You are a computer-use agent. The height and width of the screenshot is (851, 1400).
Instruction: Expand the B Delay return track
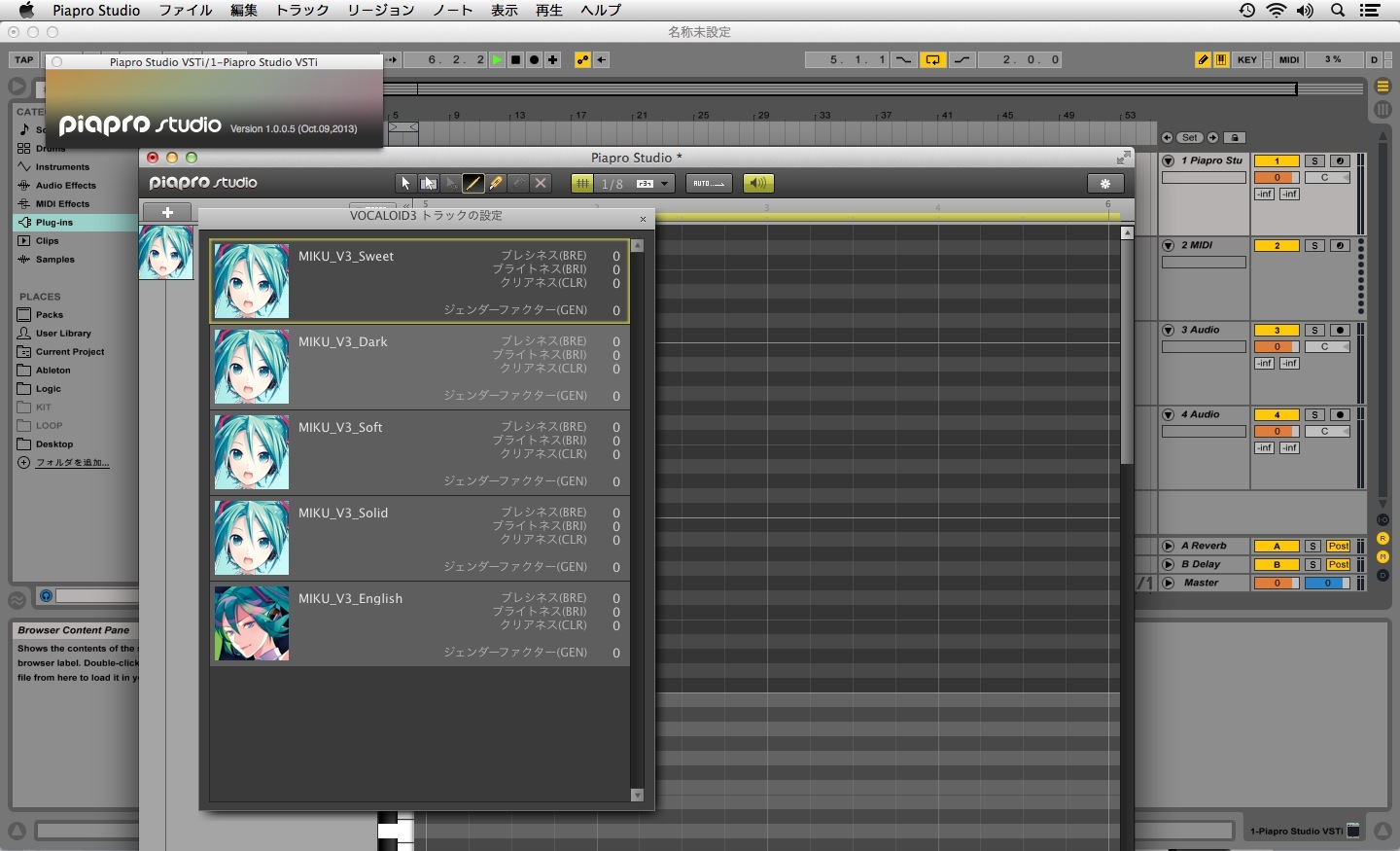point(1169,564)
